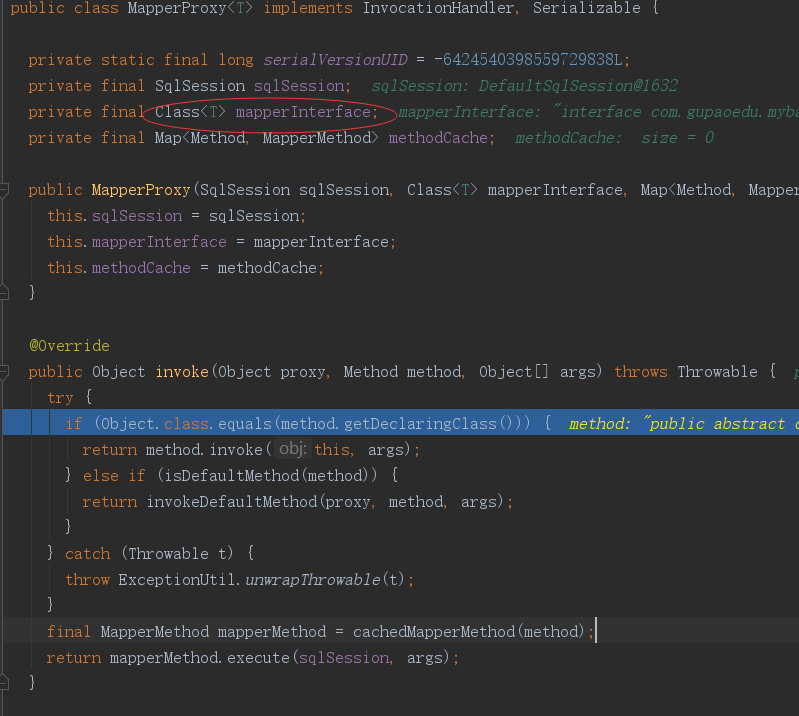Click 'Map<Method, MapperMethod>' field type

pos(267,138)
